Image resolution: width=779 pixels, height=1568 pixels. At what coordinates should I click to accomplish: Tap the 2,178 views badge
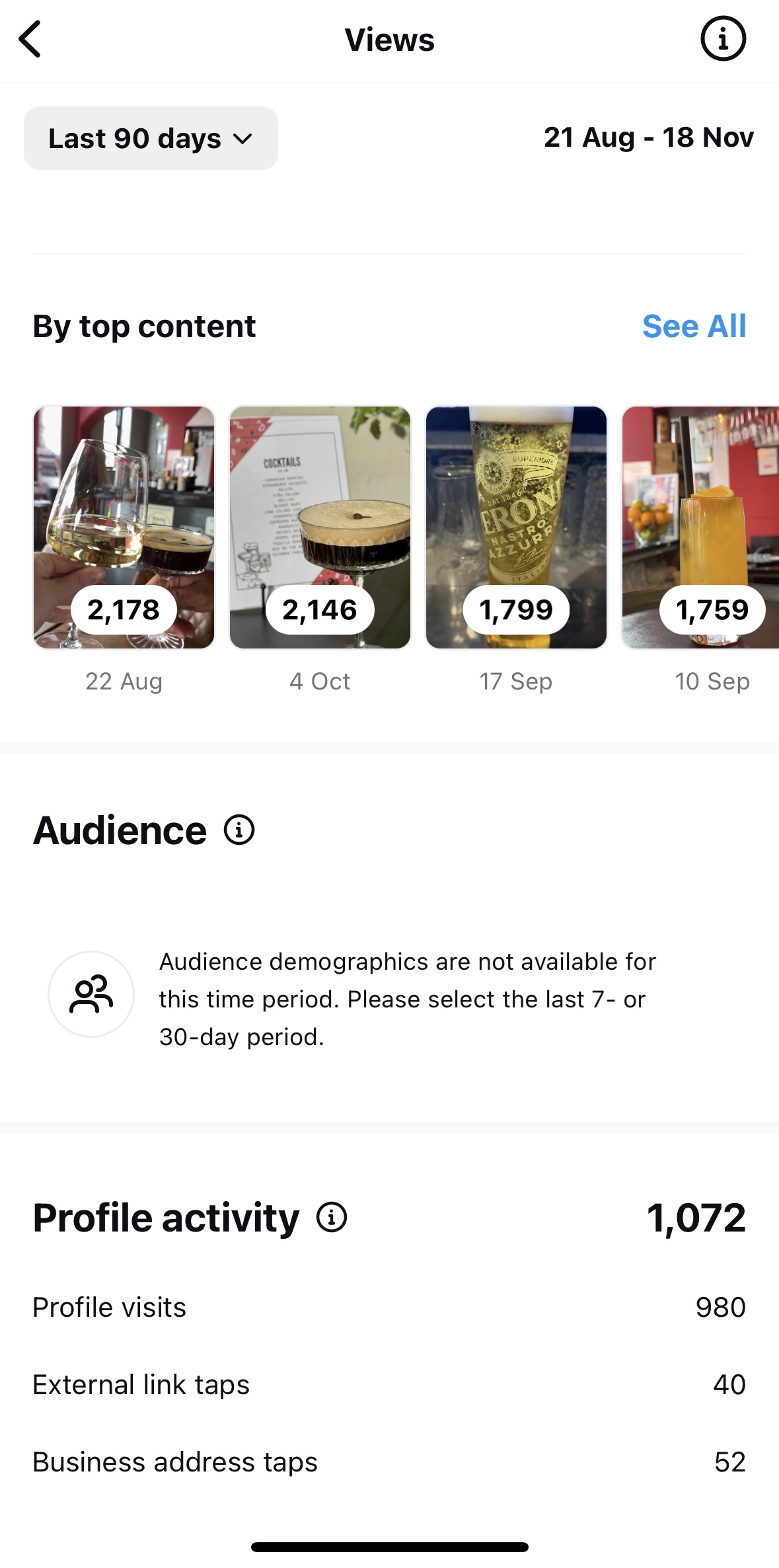click(124, 609)
